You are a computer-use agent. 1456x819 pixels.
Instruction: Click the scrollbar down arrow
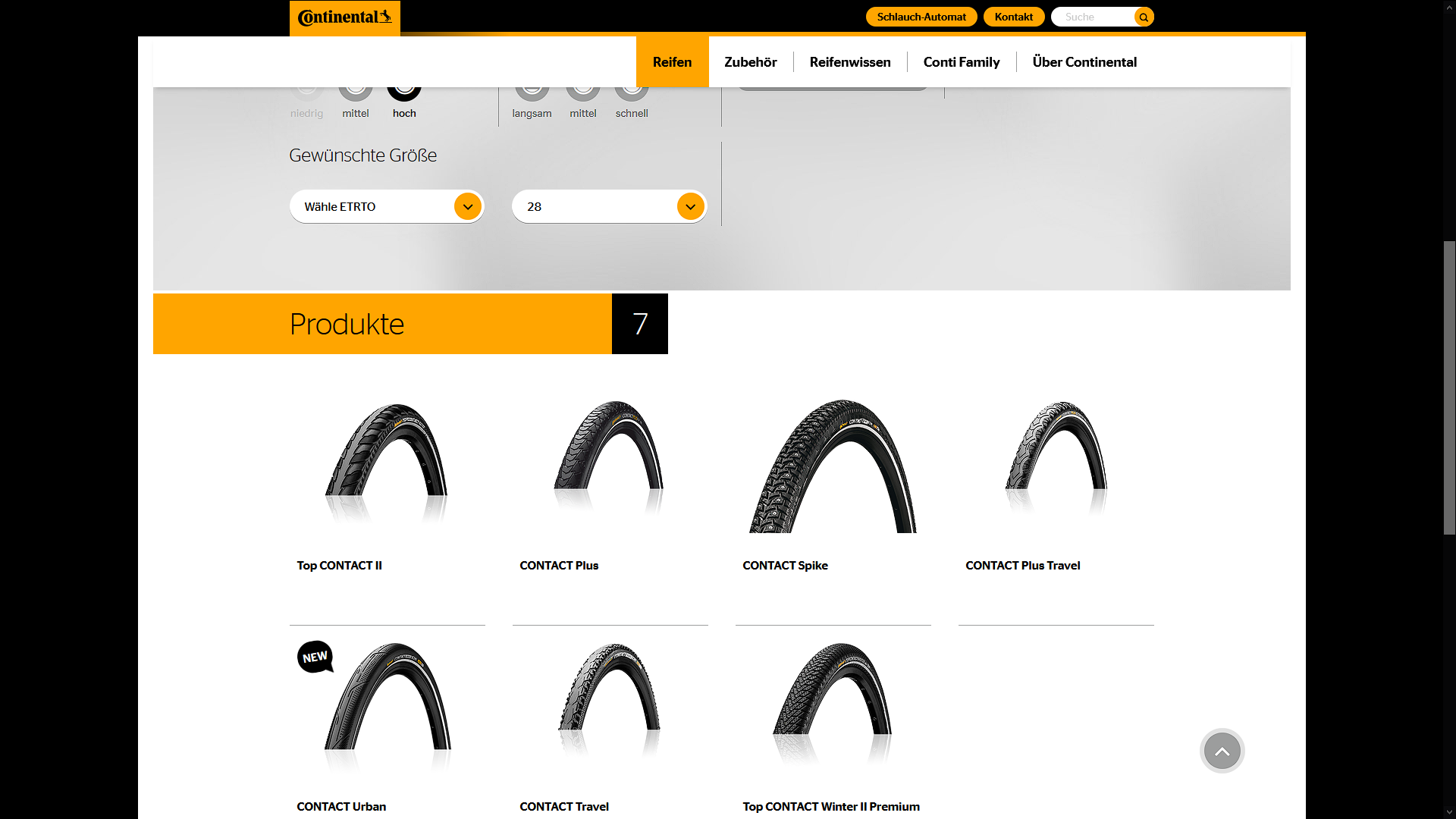pyautogui.click(x=1449, y=812)
